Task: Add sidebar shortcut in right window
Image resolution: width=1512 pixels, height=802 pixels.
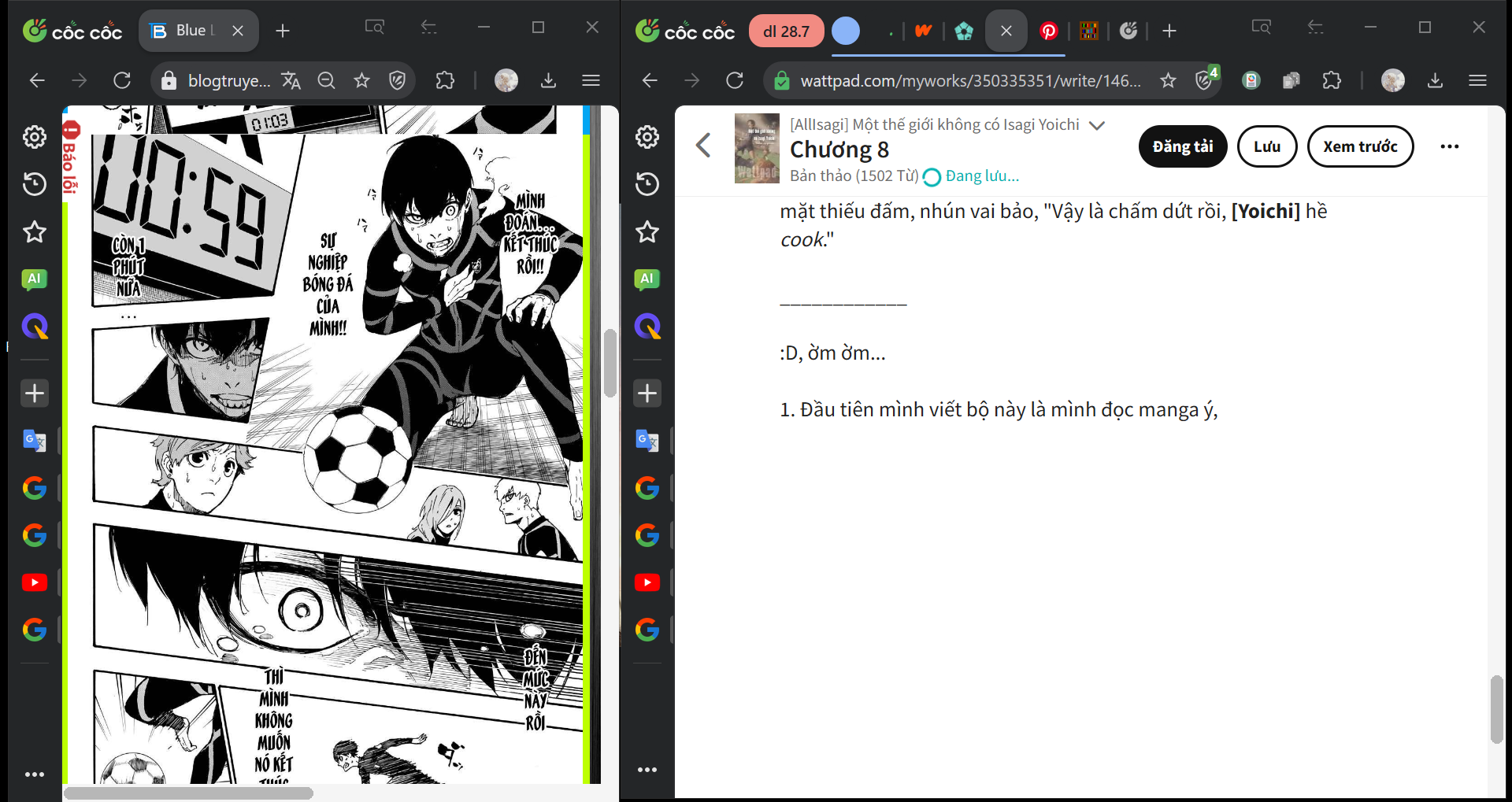Action: click(x=647, y=393)
